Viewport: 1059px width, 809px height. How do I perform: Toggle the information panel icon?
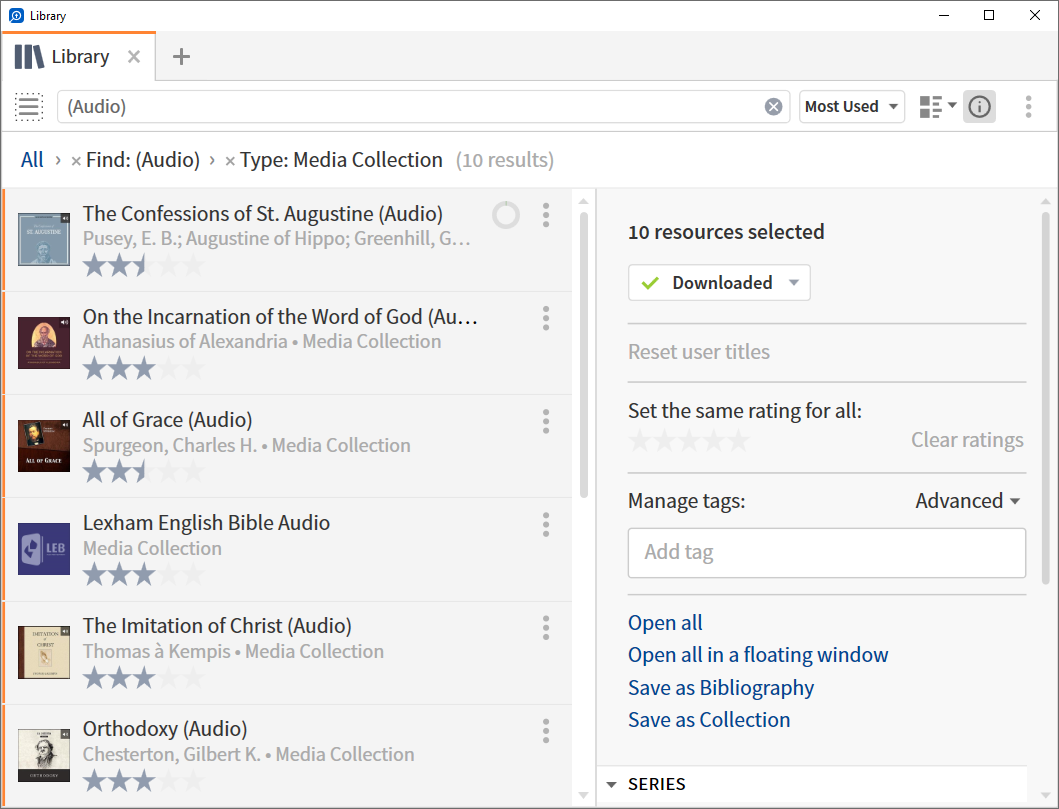(979, 107)
